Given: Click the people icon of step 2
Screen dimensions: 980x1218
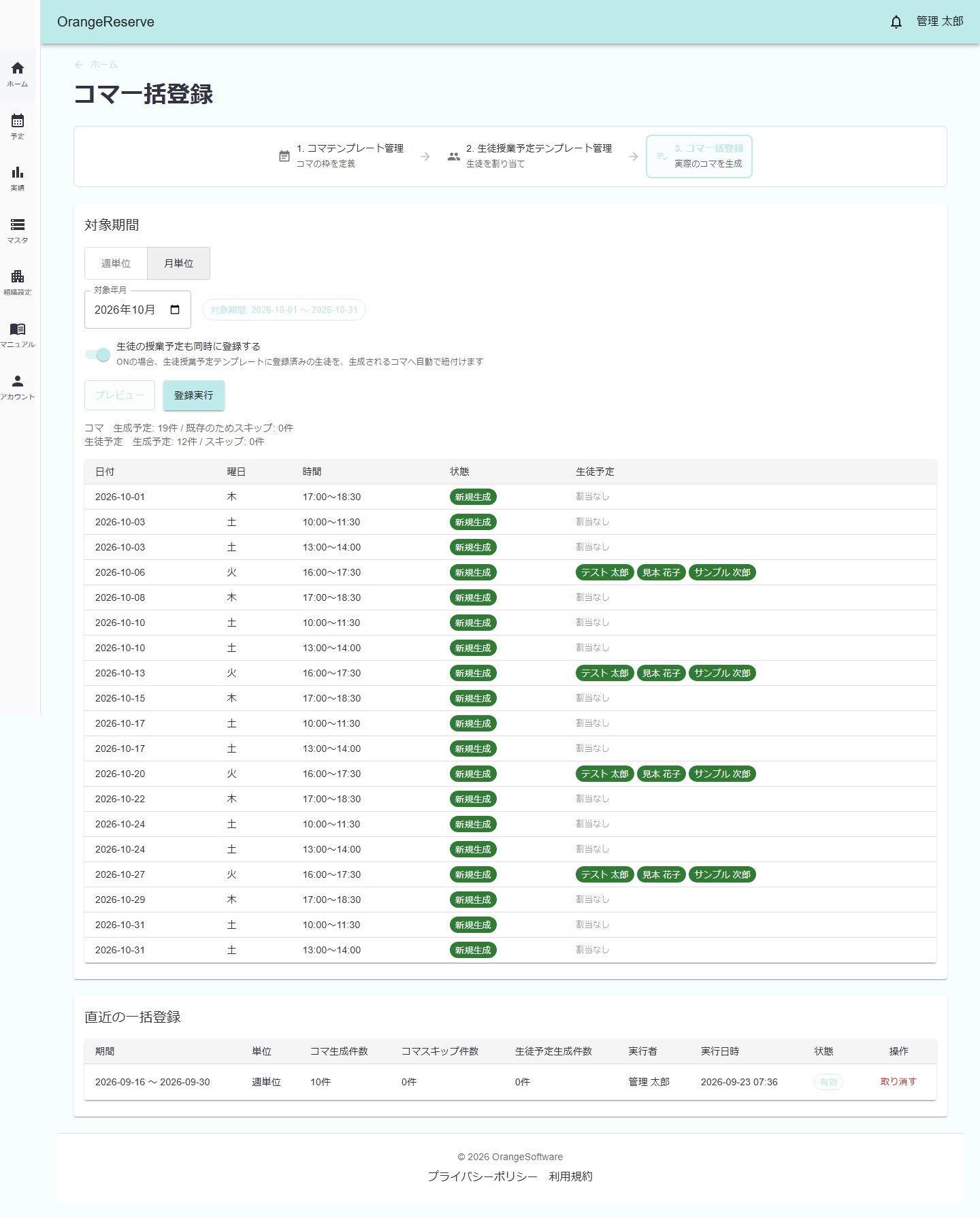Looking at the screenshot, I should [x=454, y=157].
